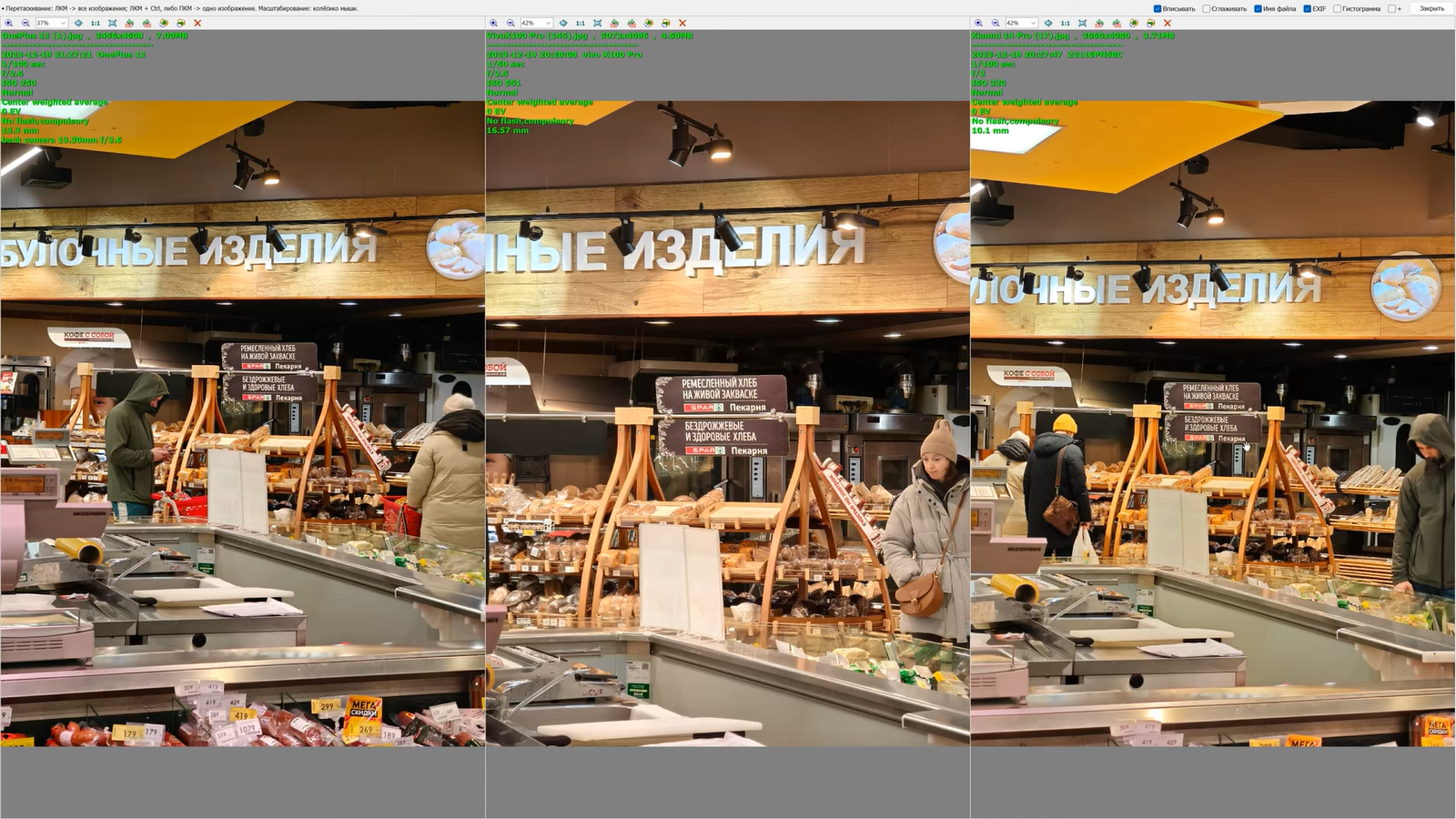This screenshot has width=1456, height=819.
Task: Zoom in on the OnePlus 12 image
Action: (x=8, y=23)
